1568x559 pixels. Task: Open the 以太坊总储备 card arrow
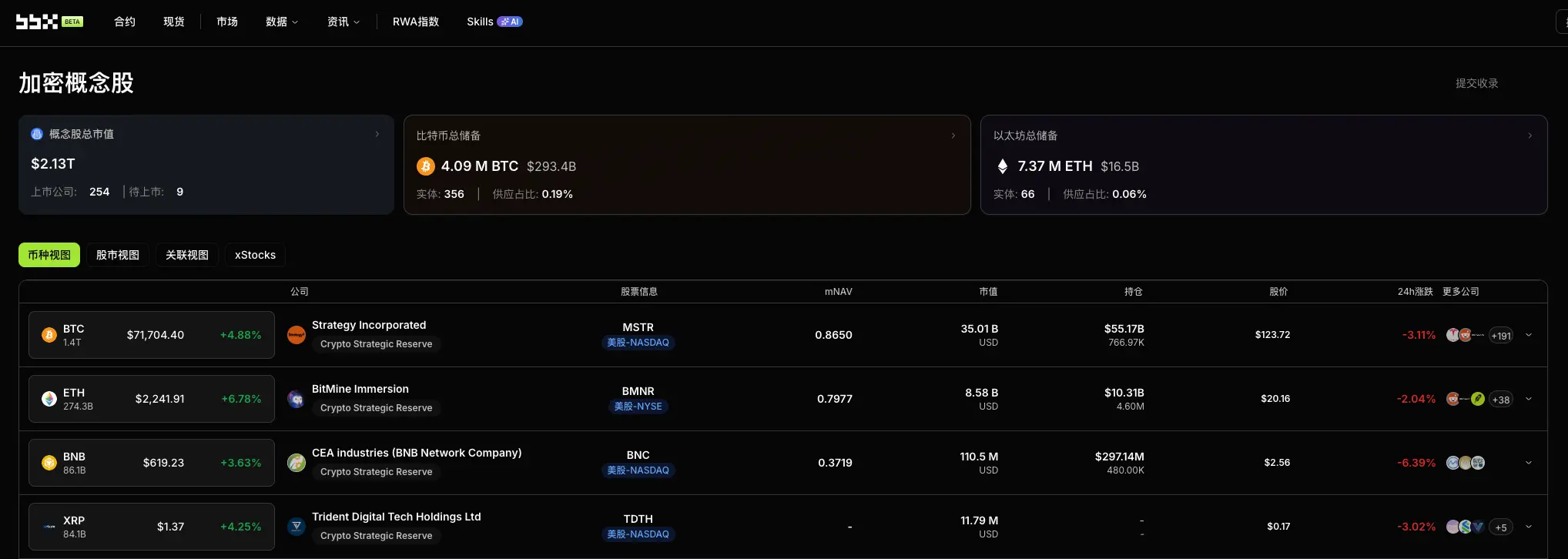pos(1529,136)
